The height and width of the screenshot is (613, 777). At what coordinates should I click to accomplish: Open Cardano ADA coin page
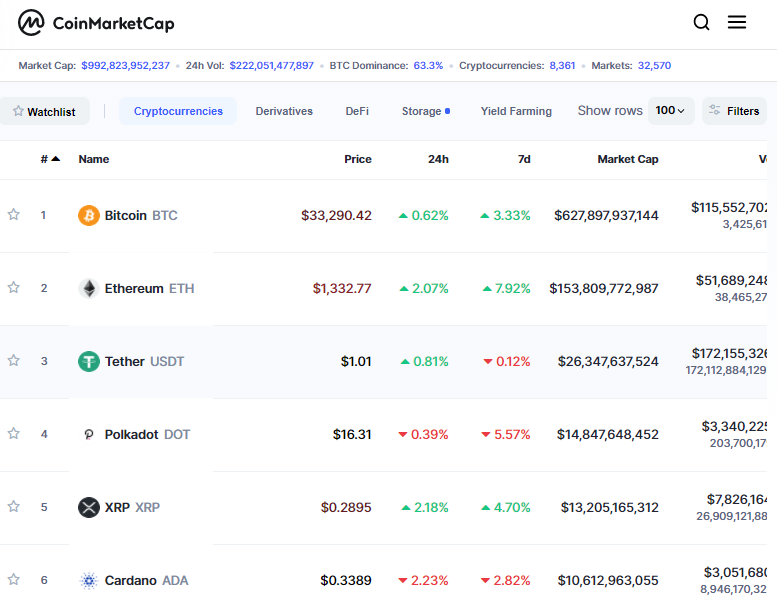(x=146, y=580)
